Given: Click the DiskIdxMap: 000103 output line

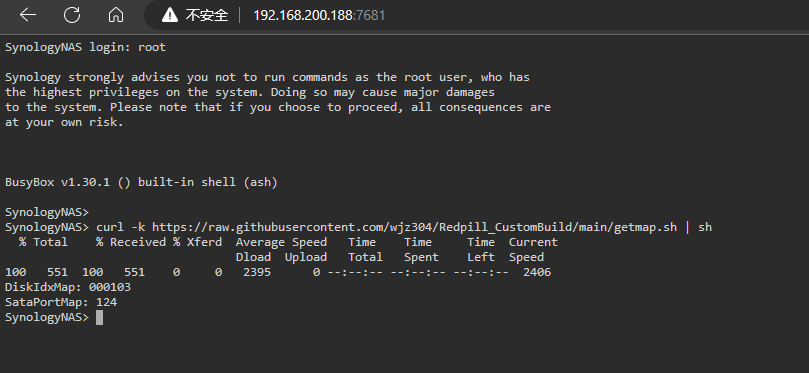Looking at the screenshot, I should click(x=68, y=287).
